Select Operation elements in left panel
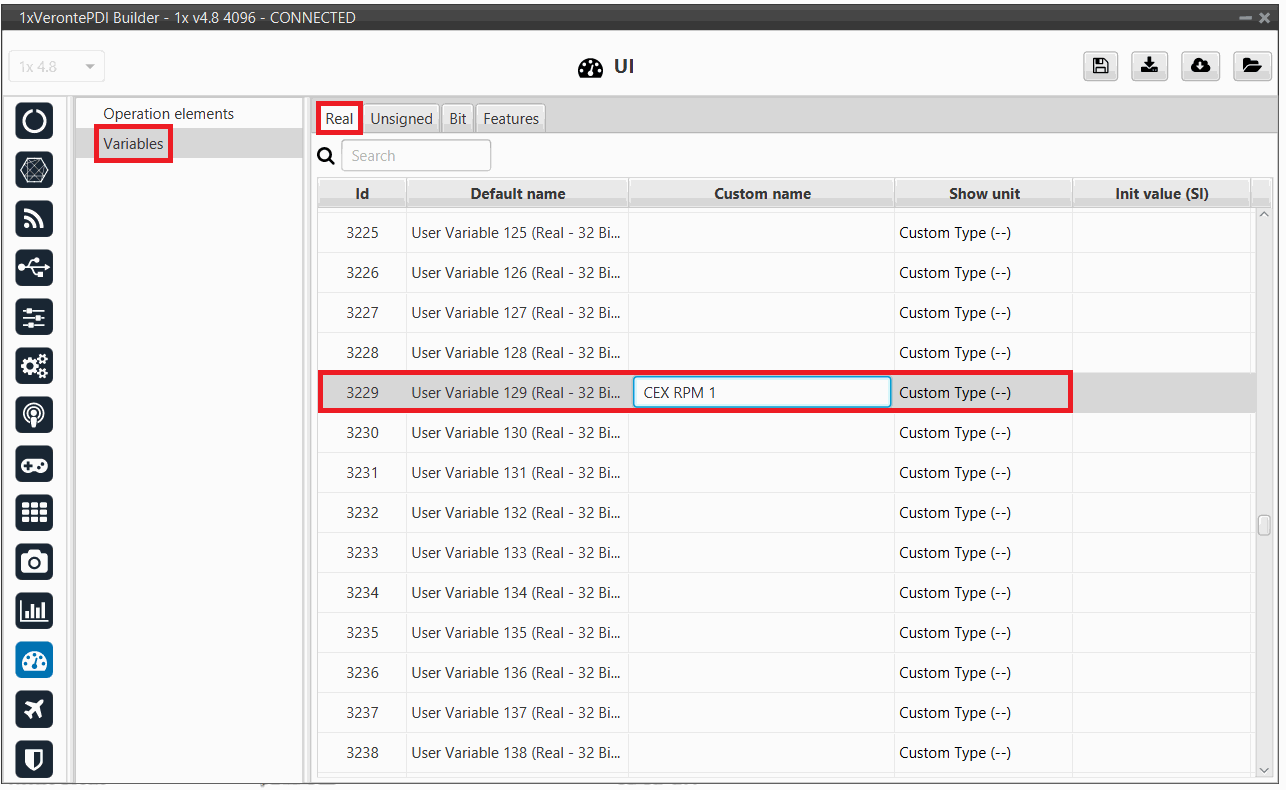 point(168,114)
